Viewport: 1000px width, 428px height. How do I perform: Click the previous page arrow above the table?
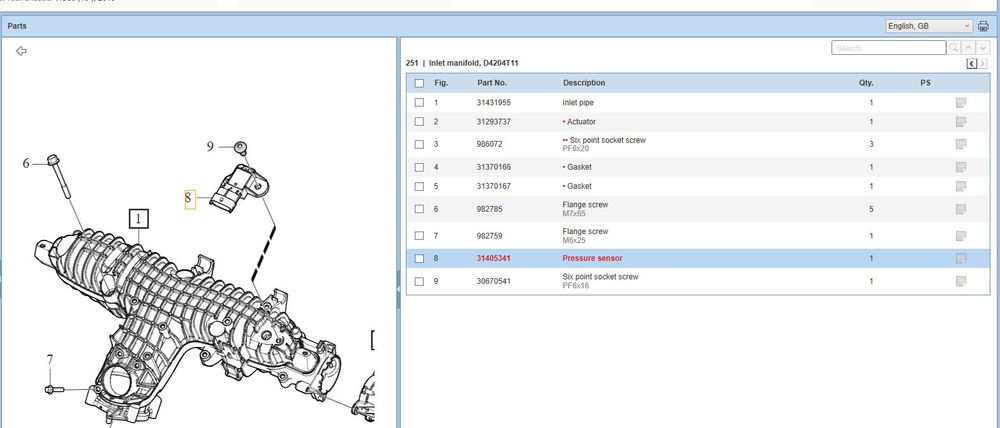coord(971,64)
